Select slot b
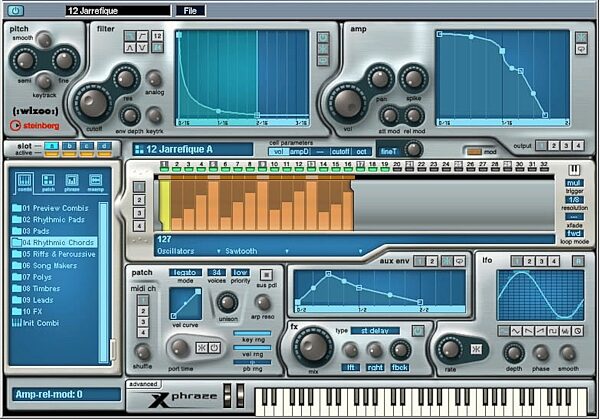The width and height of the screenshot is (600, 419). tap(69, 146)
